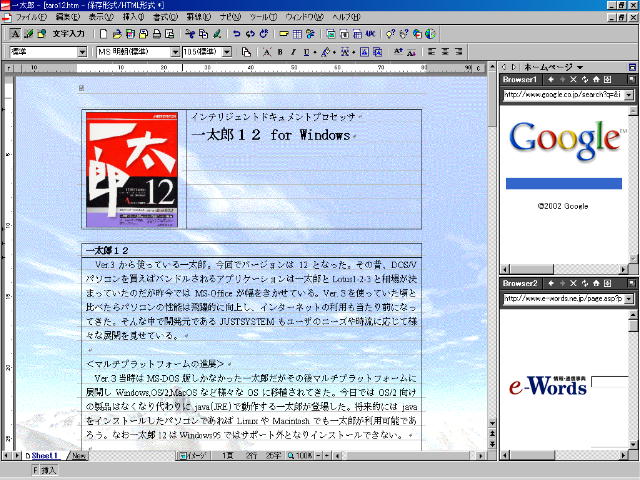The image size is (640, 480).
Task: Open the イメージ view mode selector
Action: (x=193, y=456)
